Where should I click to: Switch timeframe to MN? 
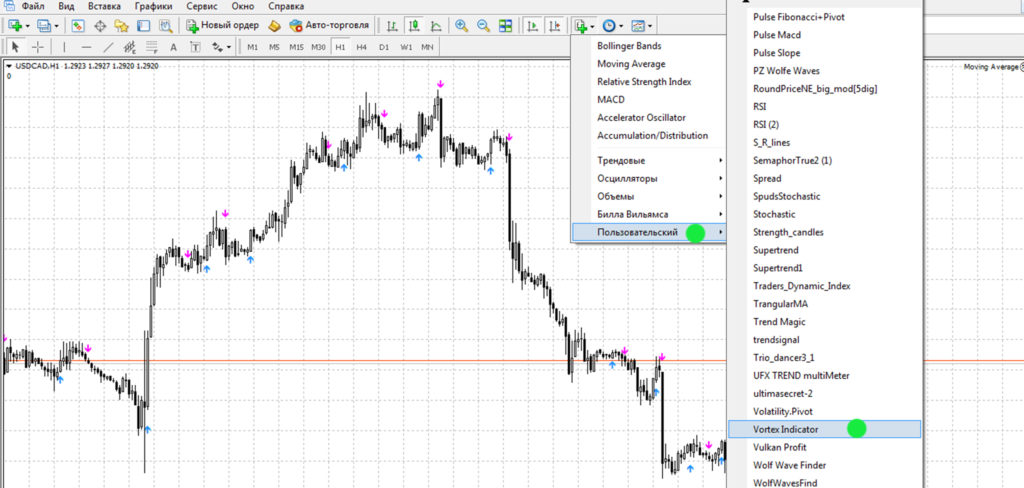coord(427,47)
